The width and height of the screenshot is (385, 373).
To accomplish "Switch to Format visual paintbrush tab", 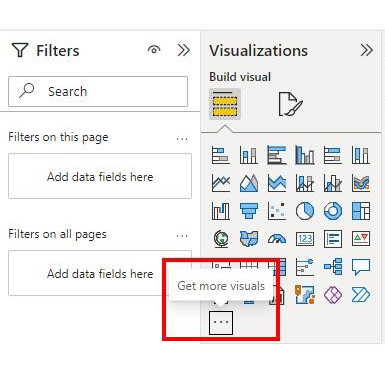I will [x=290, y=104].
